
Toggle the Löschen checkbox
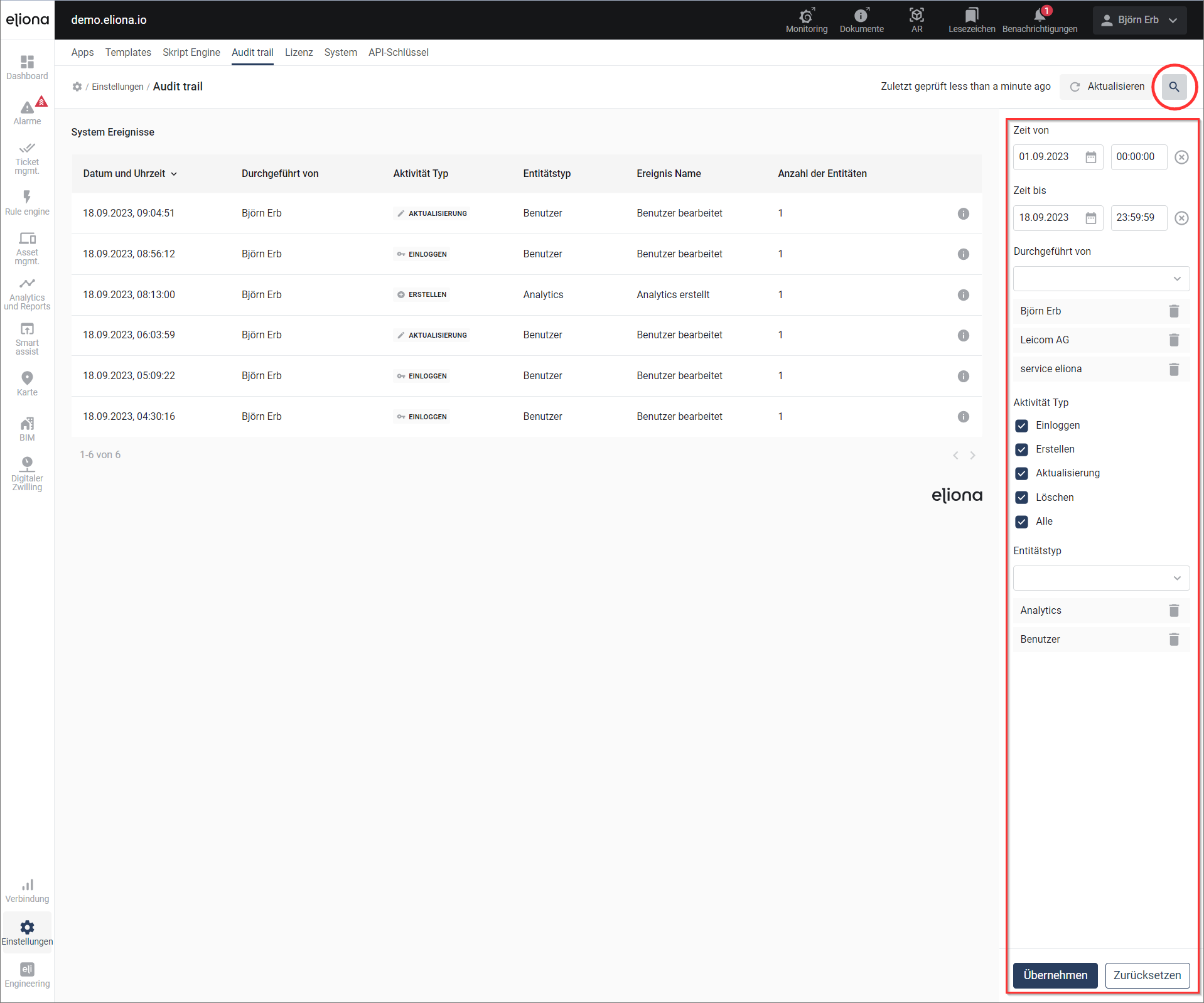pyautogui.click(x=1021, y=498)
